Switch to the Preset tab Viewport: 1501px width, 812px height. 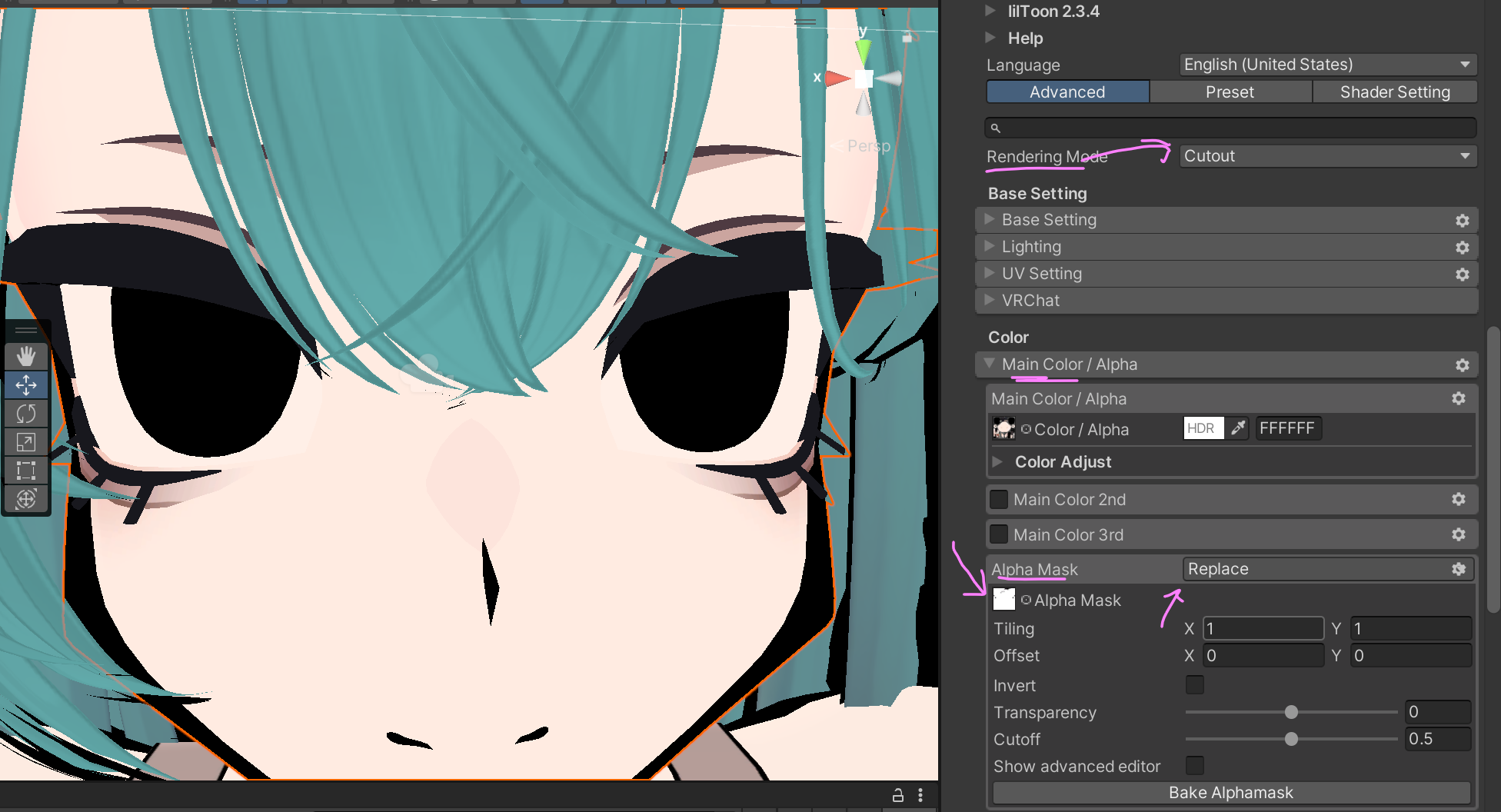click(1230, 92)
